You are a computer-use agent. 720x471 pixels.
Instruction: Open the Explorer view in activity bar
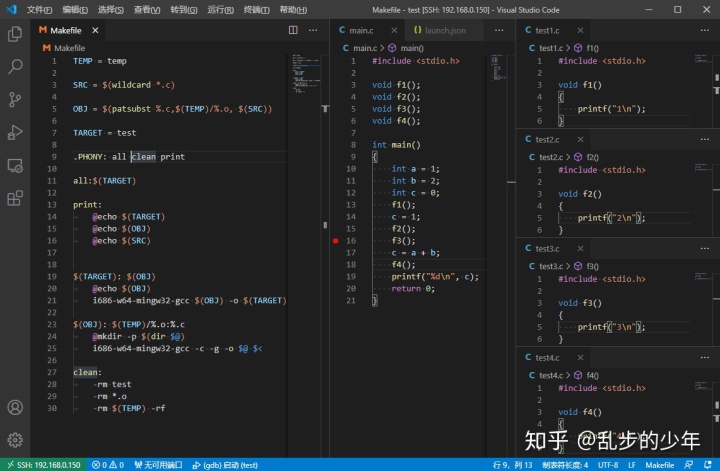(15, 34)
